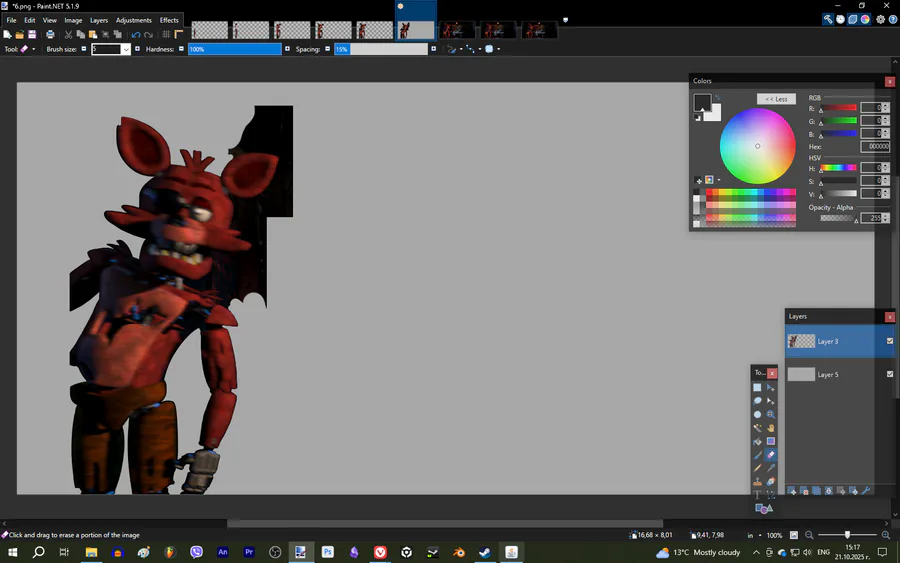Toggle the Colors window icon at top right
900x563 pixels.
(x=866, y=20)
